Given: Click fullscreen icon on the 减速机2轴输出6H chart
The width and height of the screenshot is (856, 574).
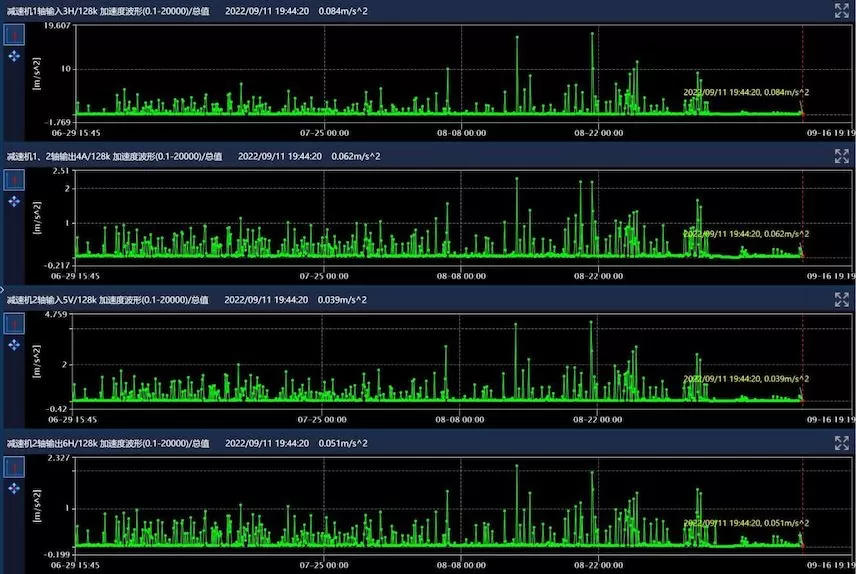Looking at the screenshot, I should pos(841,442).
